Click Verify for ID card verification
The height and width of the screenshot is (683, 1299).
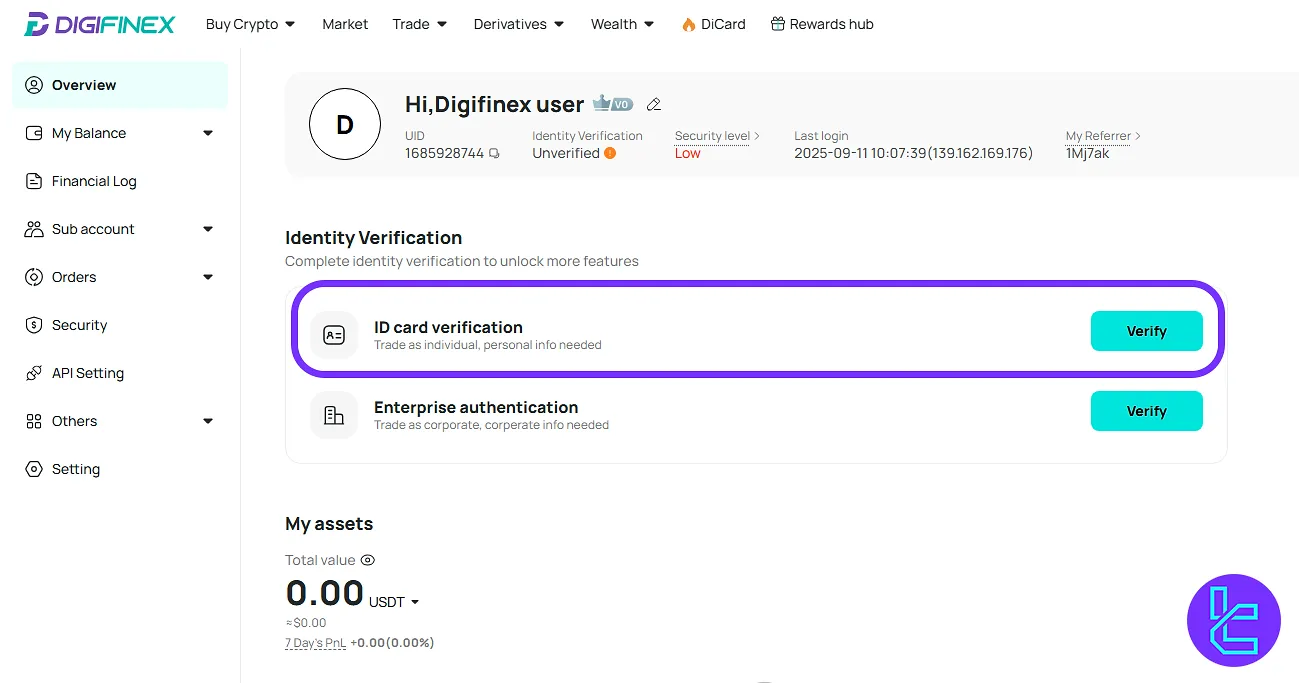click(1146, 331)
